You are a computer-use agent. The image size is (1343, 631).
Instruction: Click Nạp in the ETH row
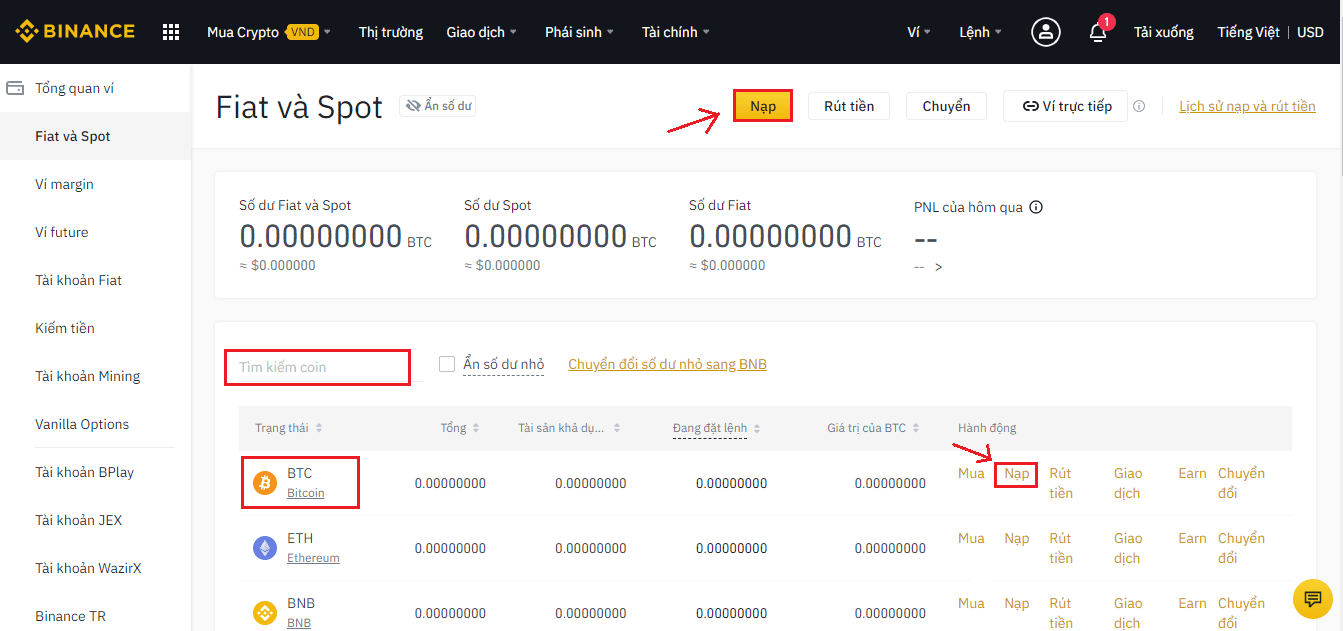[x=1017, y=539]
